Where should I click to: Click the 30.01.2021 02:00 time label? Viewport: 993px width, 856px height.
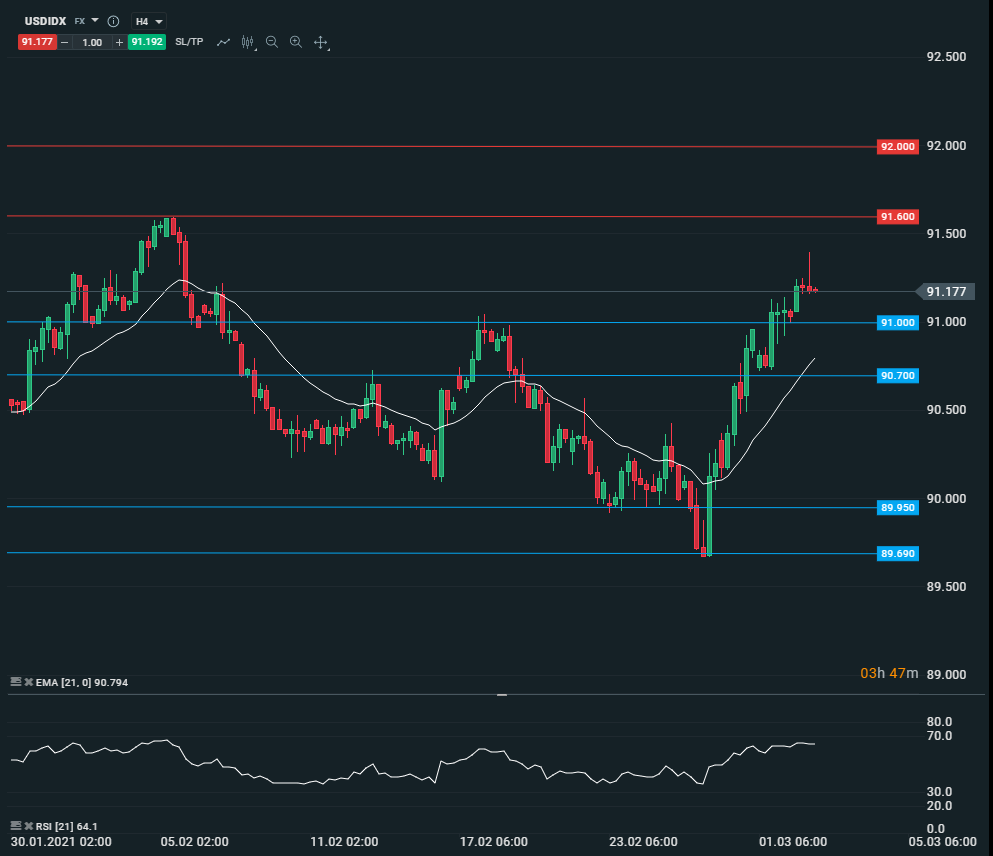tap(61, 842)
